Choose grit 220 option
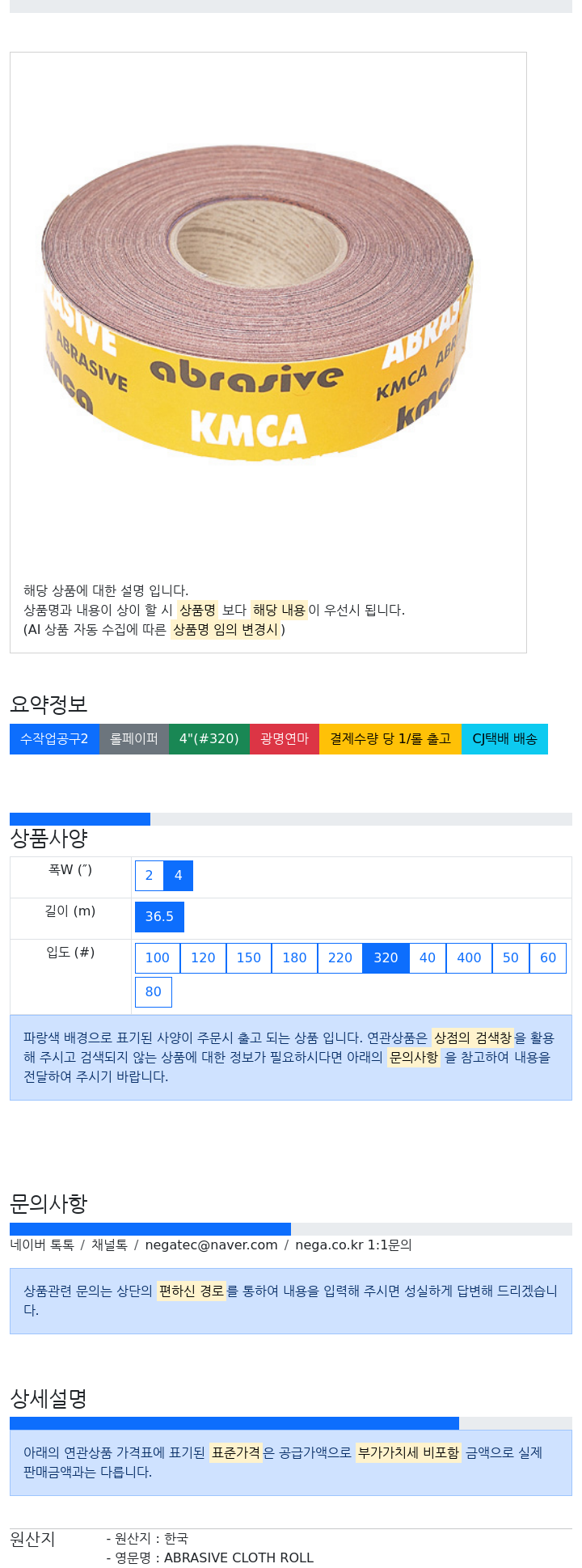 [x=340, y=958]
